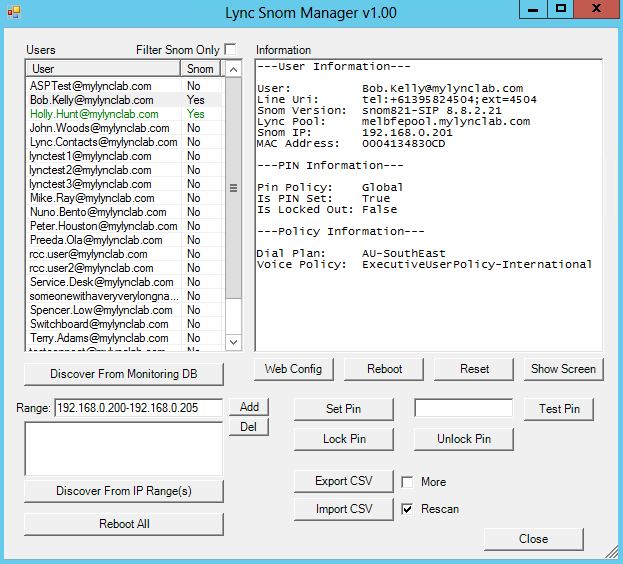Add the IP range with Add button
The height and width of the screenshot is (564, 623).
click(x=249, y=407)
